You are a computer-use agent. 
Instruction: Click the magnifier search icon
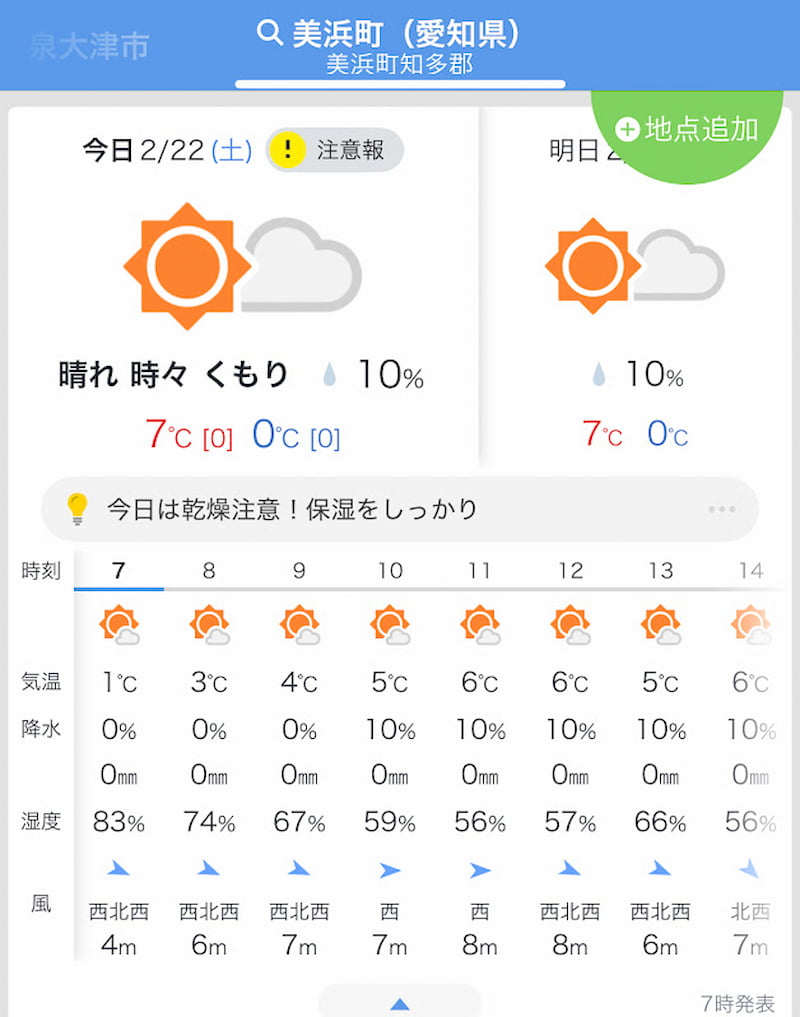[x=269, y=33]
